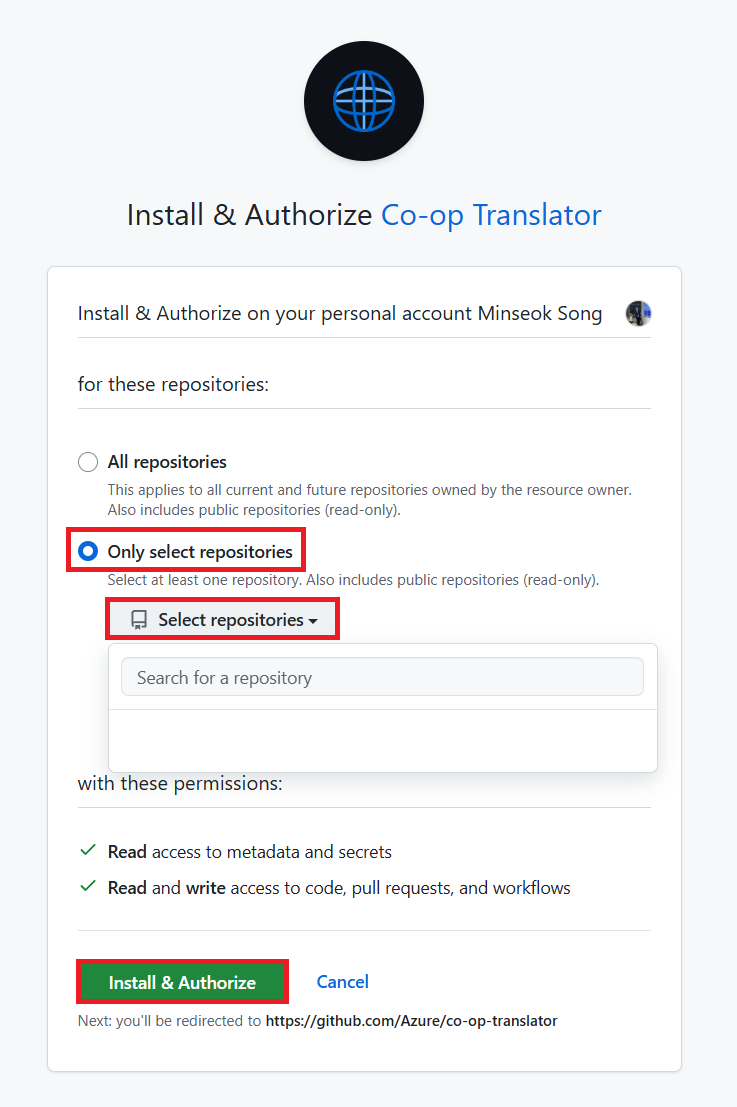Click the repository book icon on Select repositories
The width and height of the screenshot is (737, 1107).
pyautogui.click(x=138, y=619)
